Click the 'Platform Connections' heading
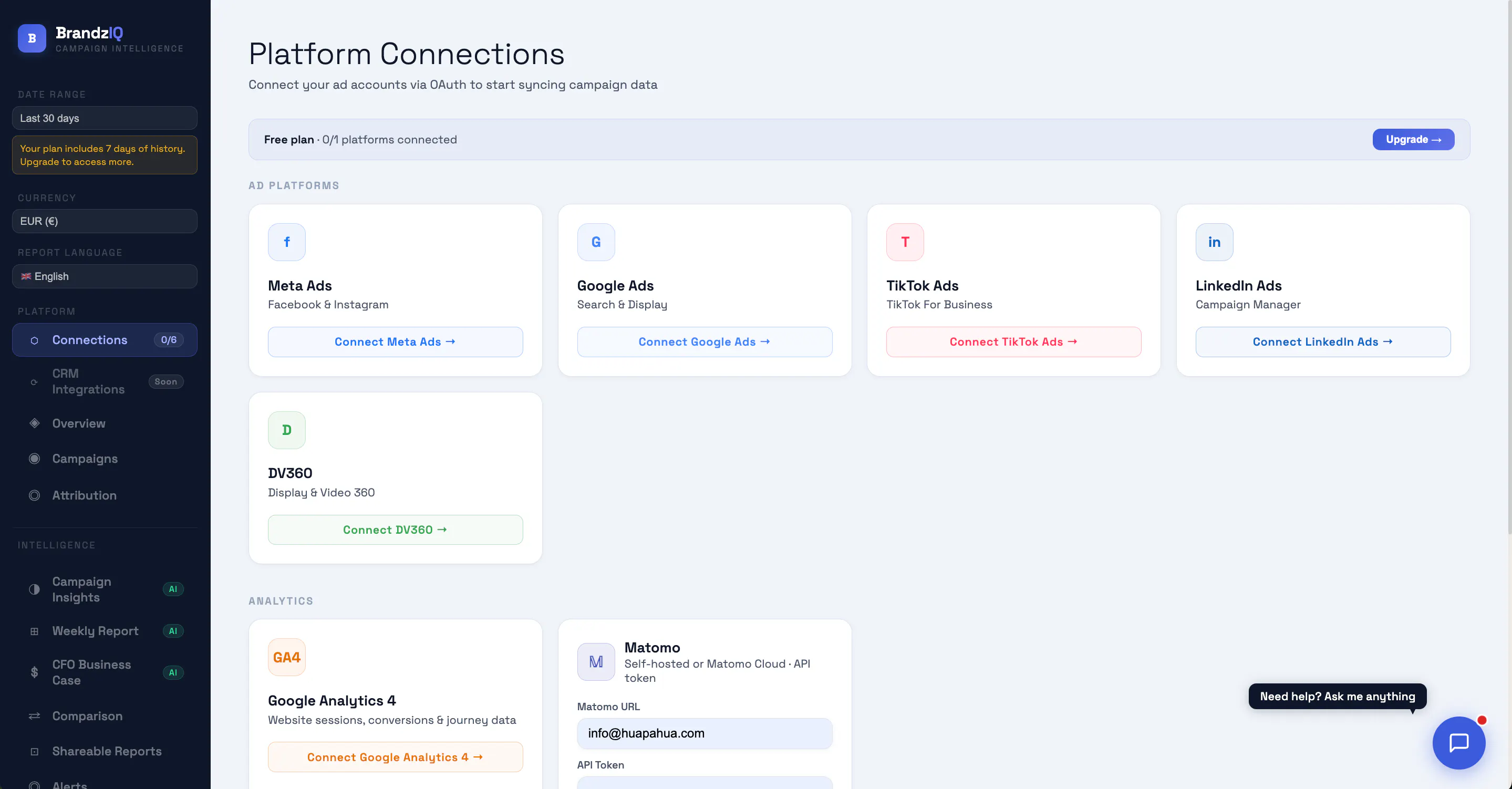Screen dimensions: 1512x789 pos(406,54)
